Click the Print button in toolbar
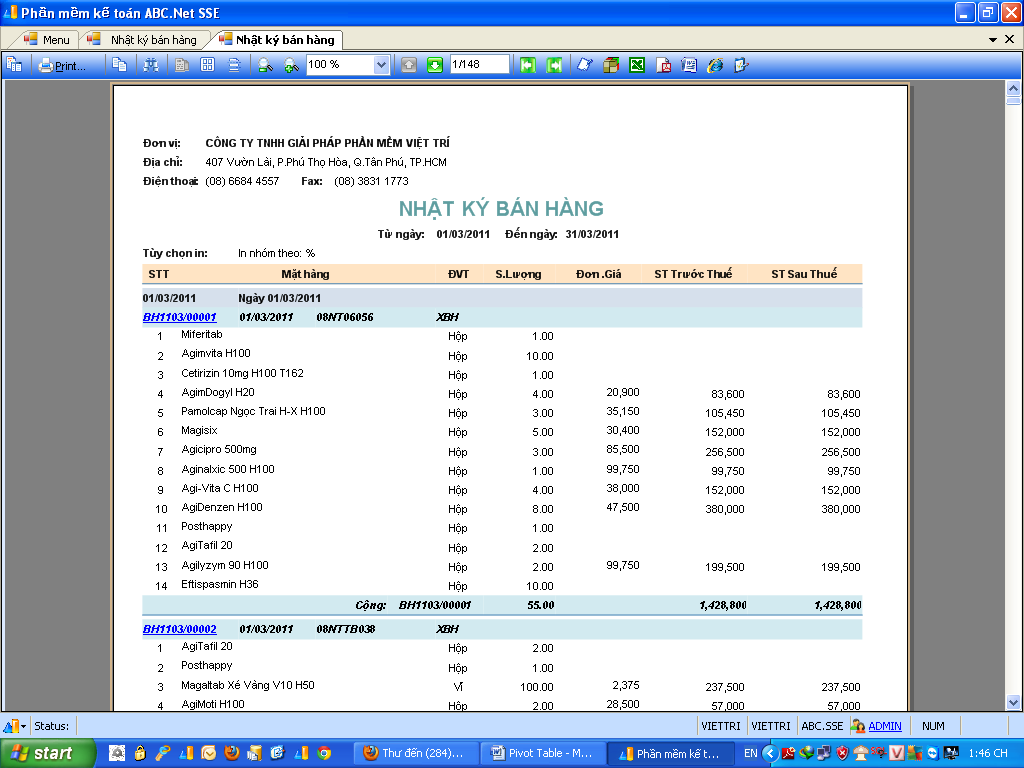The width and height of the screenshot is (1024, 768). [x=62, y=66]
